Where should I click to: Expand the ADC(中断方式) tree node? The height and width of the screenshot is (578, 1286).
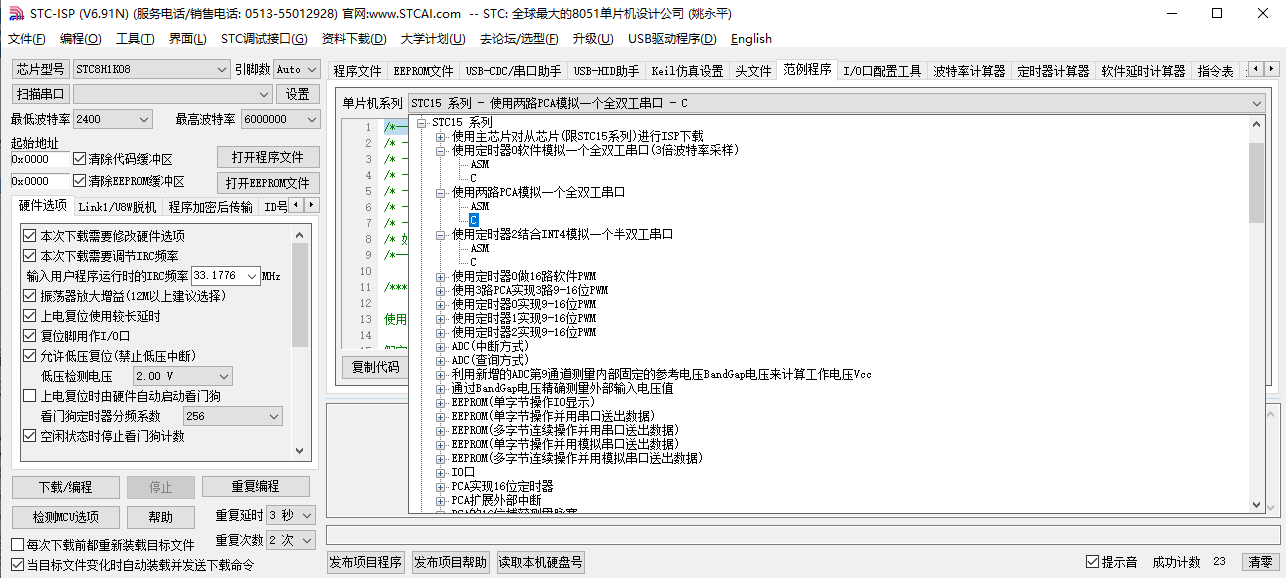pos(441,346)
